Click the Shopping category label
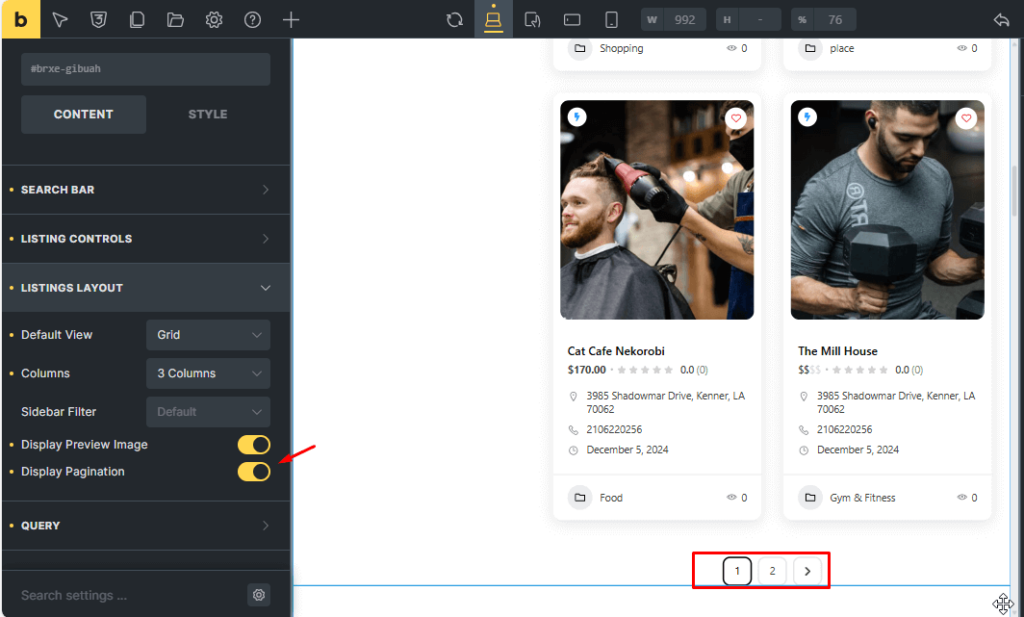Viewport: 1024px width, 617px height. [x=621, y=48]
